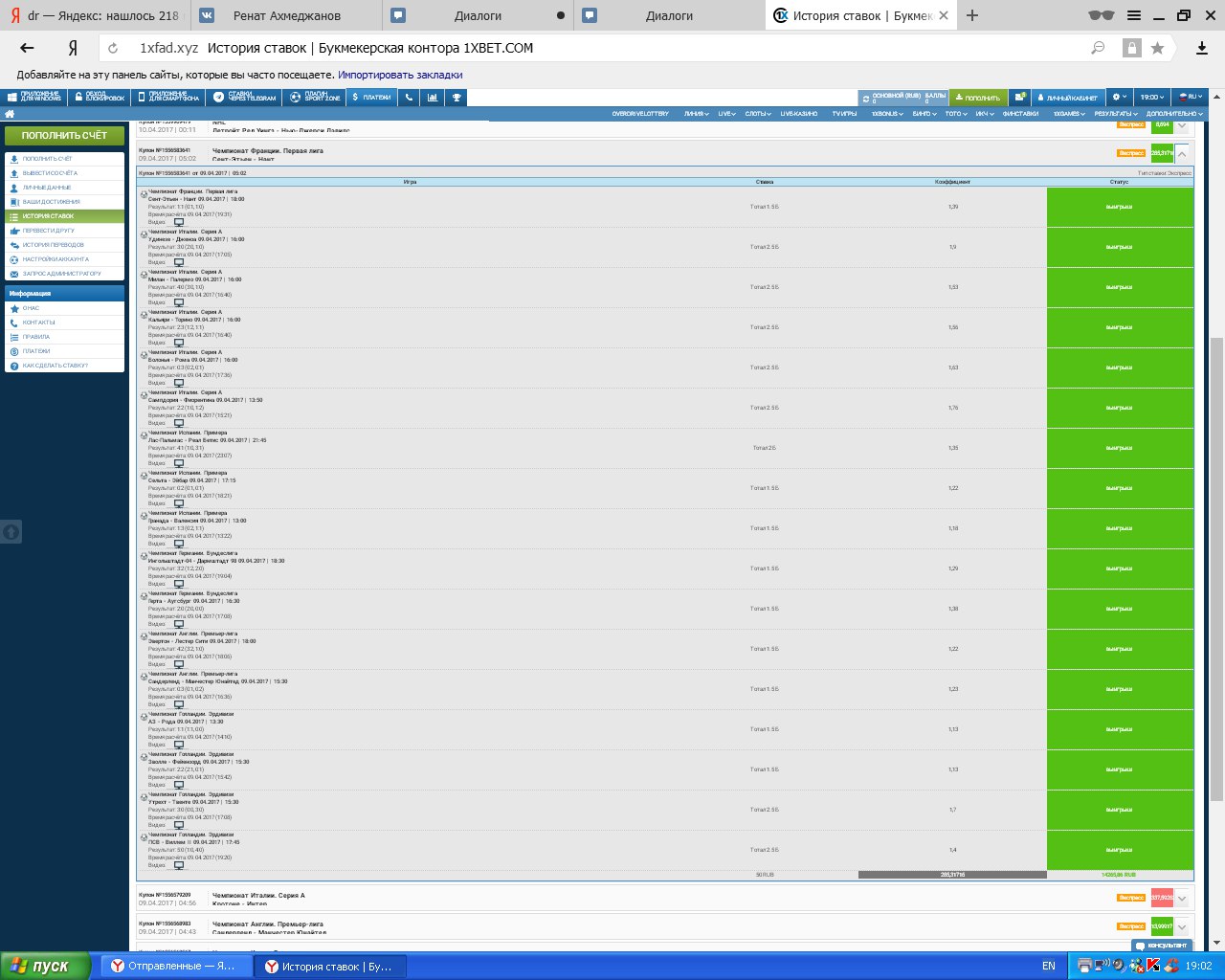Open the 19:00 time dropdown
1225x980 pixels.
click(1152, 98)
